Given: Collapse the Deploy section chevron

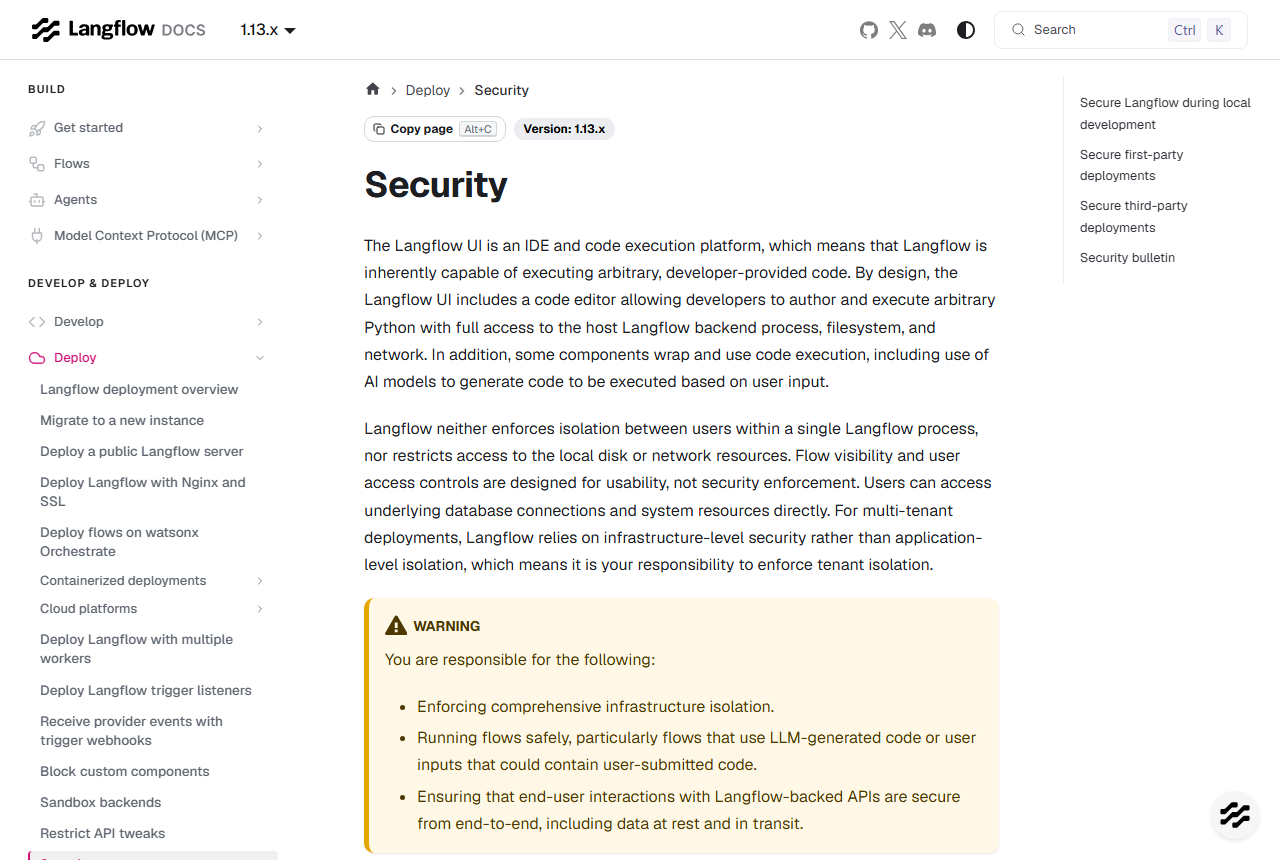Looking at the screenshot, I should click(260, 358).
